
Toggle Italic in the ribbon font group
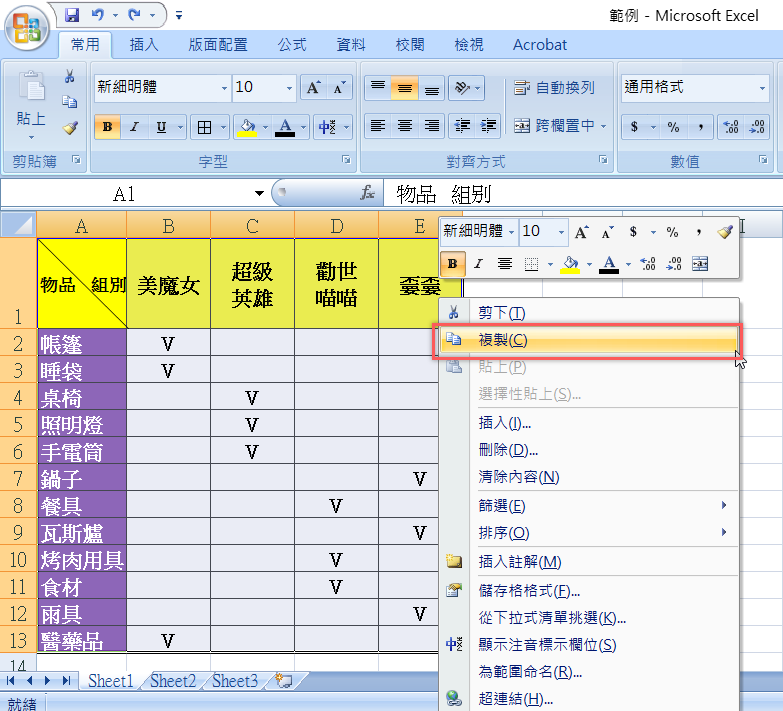click(133, 127)
